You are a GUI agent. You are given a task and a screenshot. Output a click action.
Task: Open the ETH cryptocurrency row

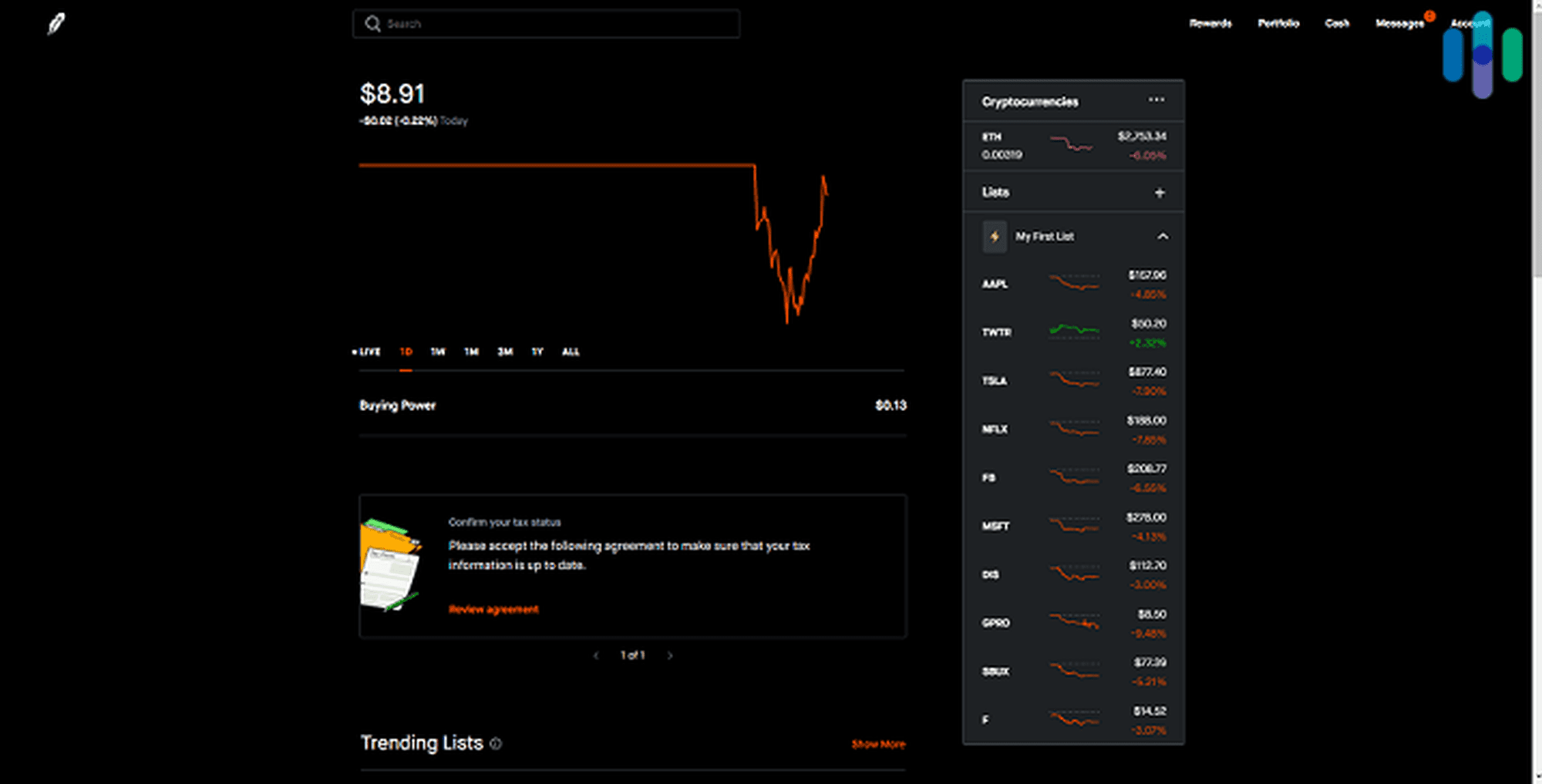1073,146
